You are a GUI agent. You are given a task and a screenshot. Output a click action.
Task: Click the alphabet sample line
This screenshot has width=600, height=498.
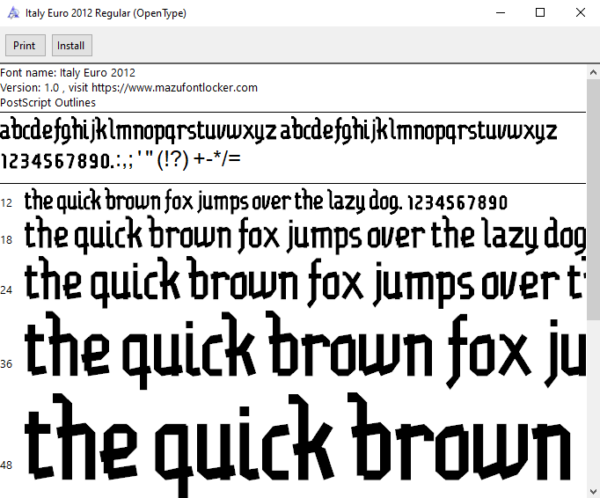278,131
